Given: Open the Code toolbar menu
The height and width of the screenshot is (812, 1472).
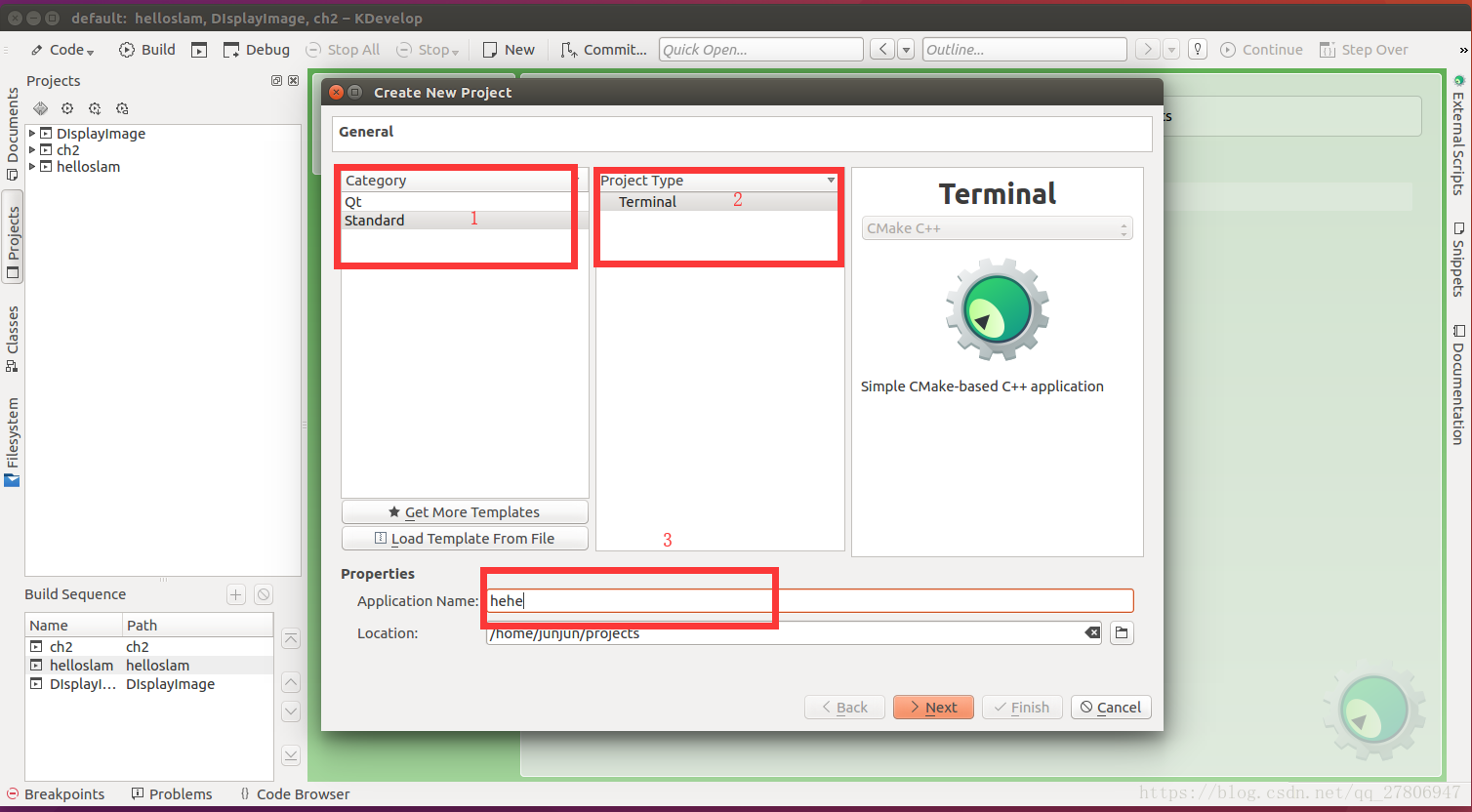Looking at the screenshot, I should click(61, 50).
